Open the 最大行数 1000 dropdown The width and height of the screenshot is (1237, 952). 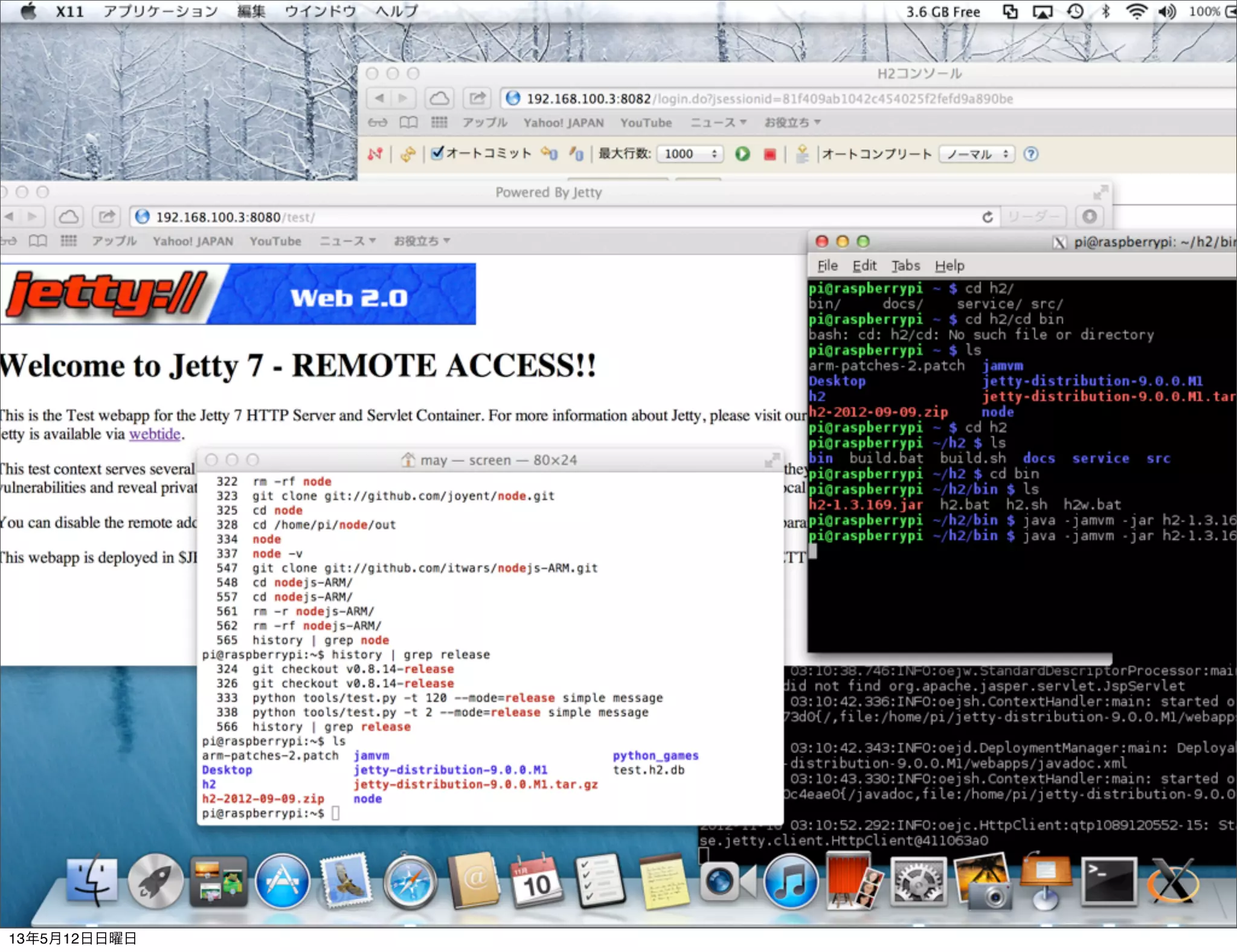tap(690, 154)
